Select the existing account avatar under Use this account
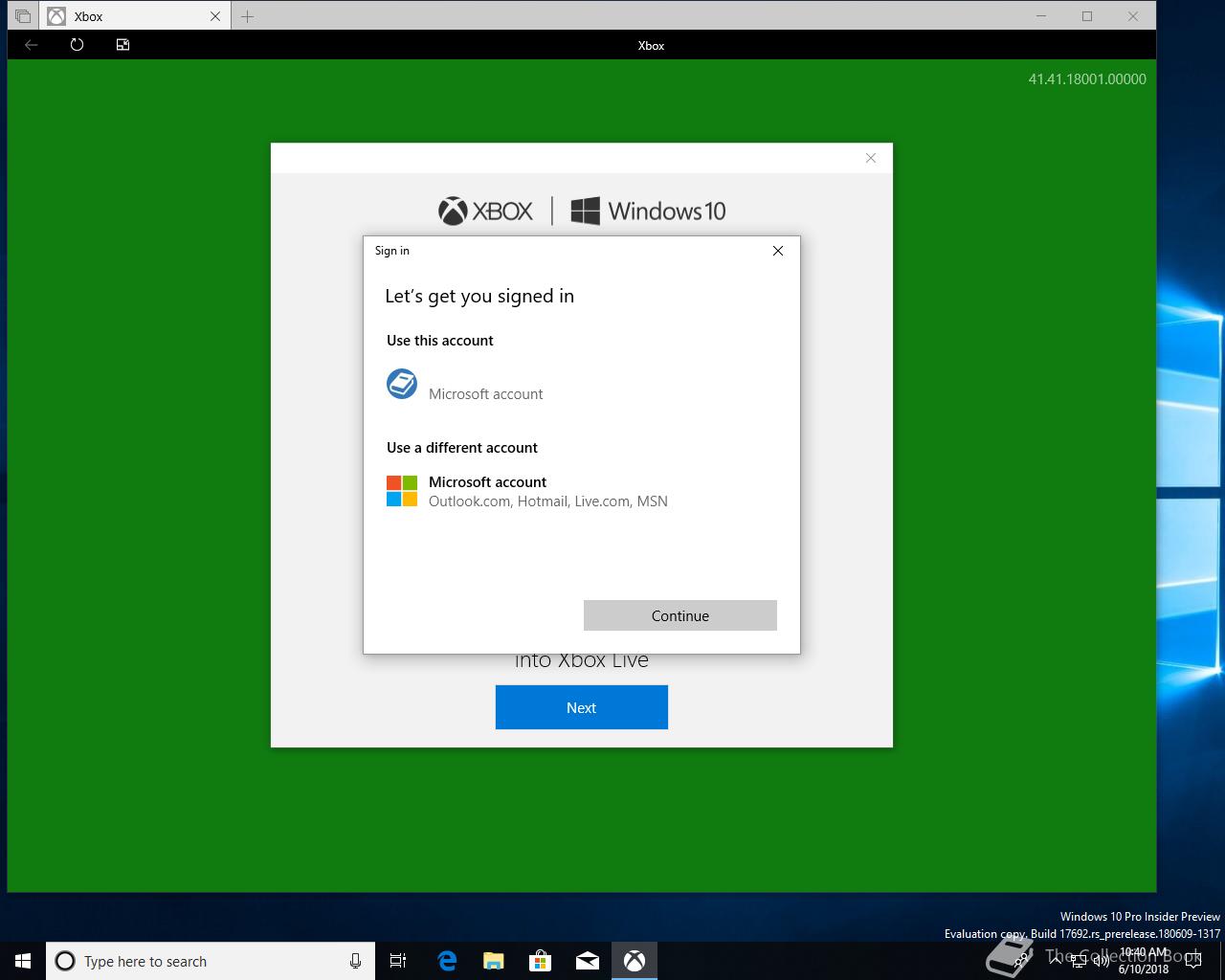 point(402,384)
